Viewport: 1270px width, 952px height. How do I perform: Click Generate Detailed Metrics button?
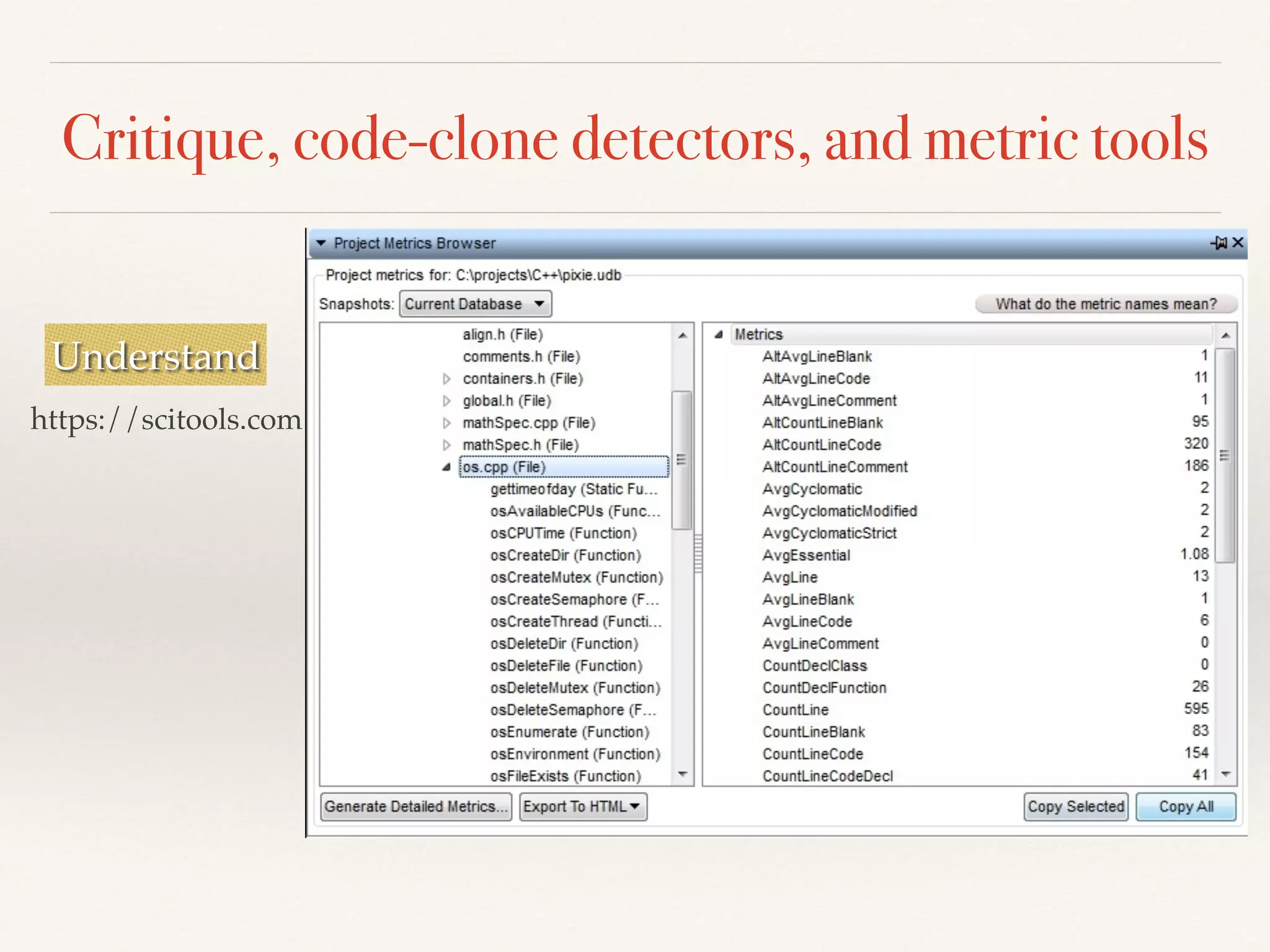coord(416,807)
